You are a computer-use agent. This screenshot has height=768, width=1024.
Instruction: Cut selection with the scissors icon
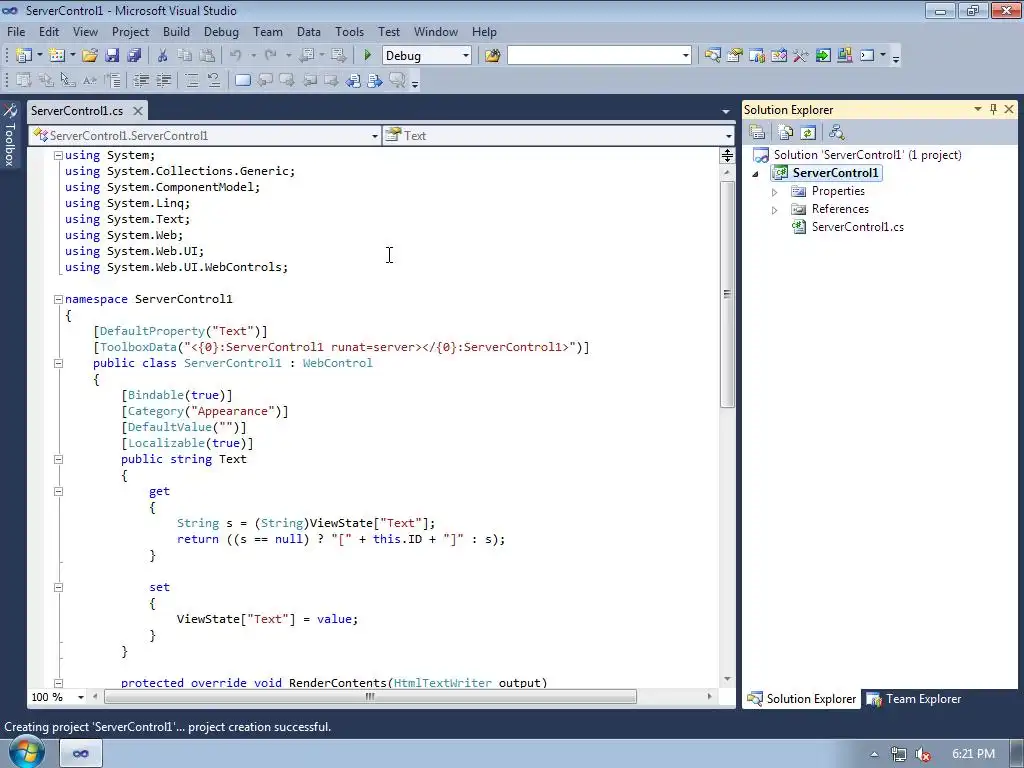click(163, 56)
